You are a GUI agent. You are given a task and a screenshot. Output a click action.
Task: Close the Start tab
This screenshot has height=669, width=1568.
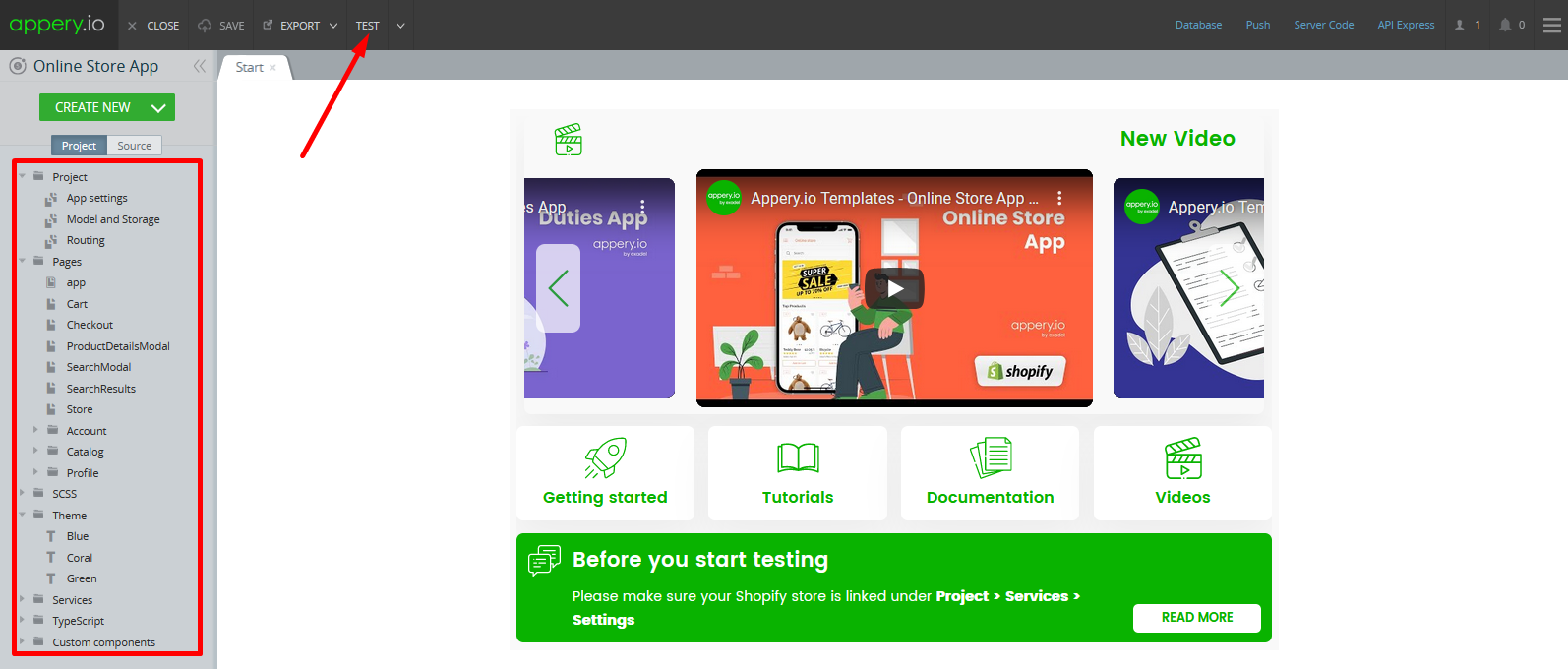[x=272, y=68]
